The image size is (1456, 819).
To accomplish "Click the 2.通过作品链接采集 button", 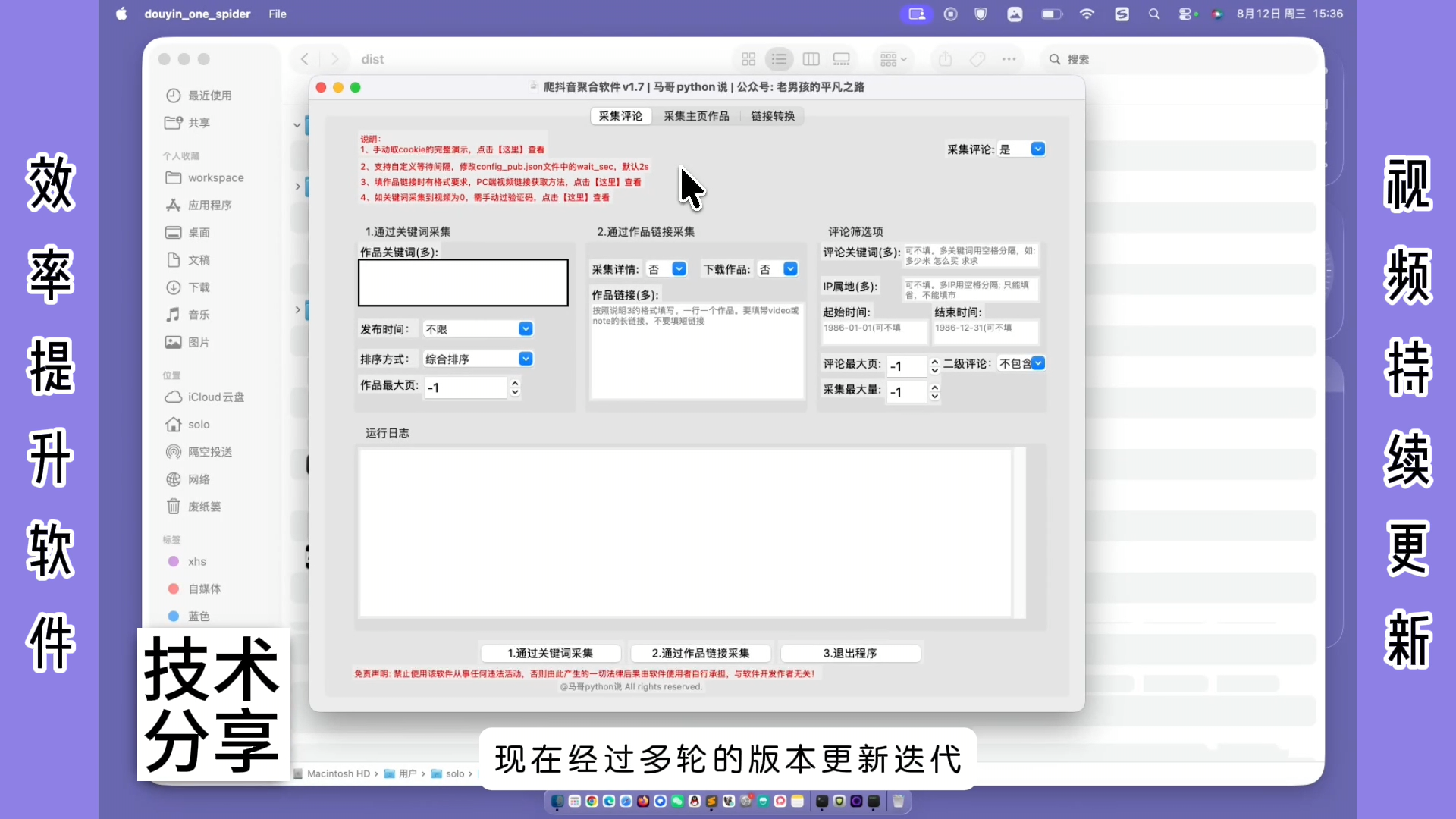I will 701,653.
